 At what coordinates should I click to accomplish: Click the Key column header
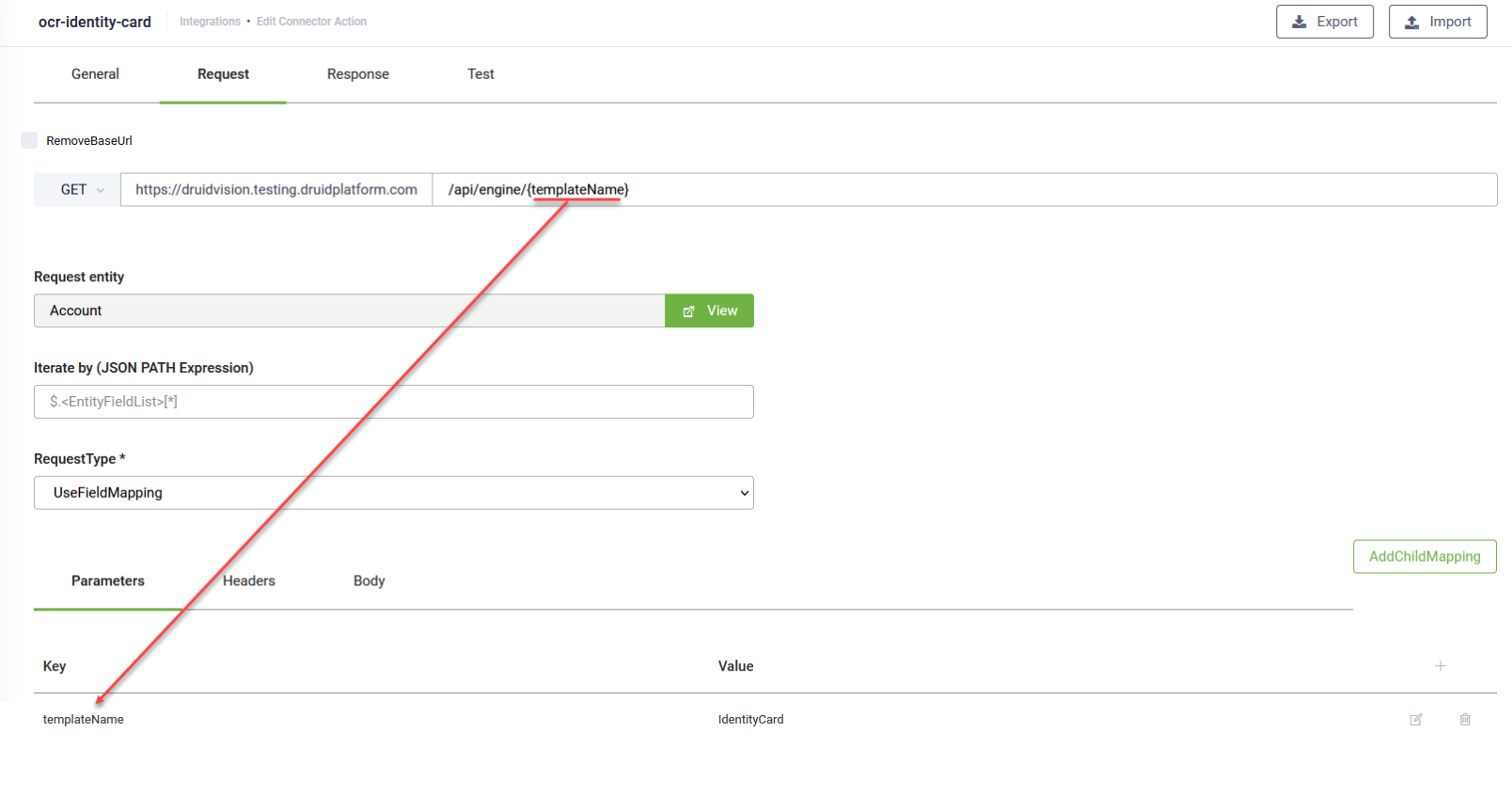click(55, 666)
